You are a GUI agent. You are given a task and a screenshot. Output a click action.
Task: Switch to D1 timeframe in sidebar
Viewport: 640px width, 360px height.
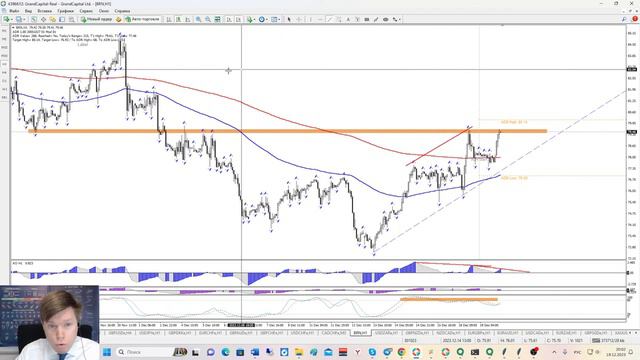pyautogui.click(x=4, y=81)
